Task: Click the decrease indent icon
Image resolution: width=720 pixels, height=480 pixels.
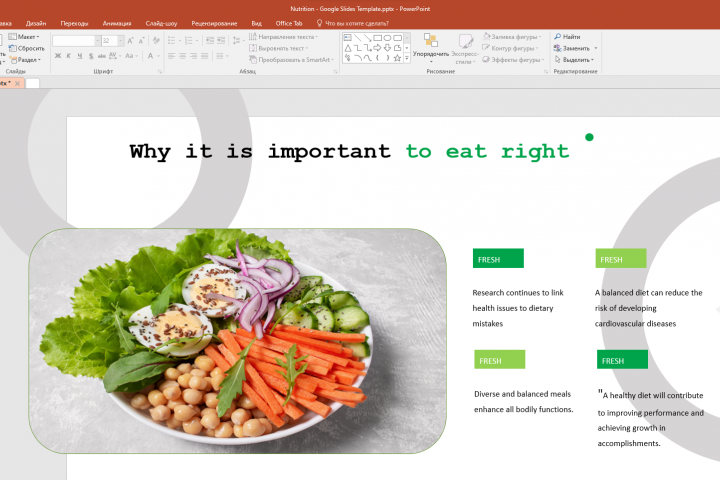Action: 210,41
